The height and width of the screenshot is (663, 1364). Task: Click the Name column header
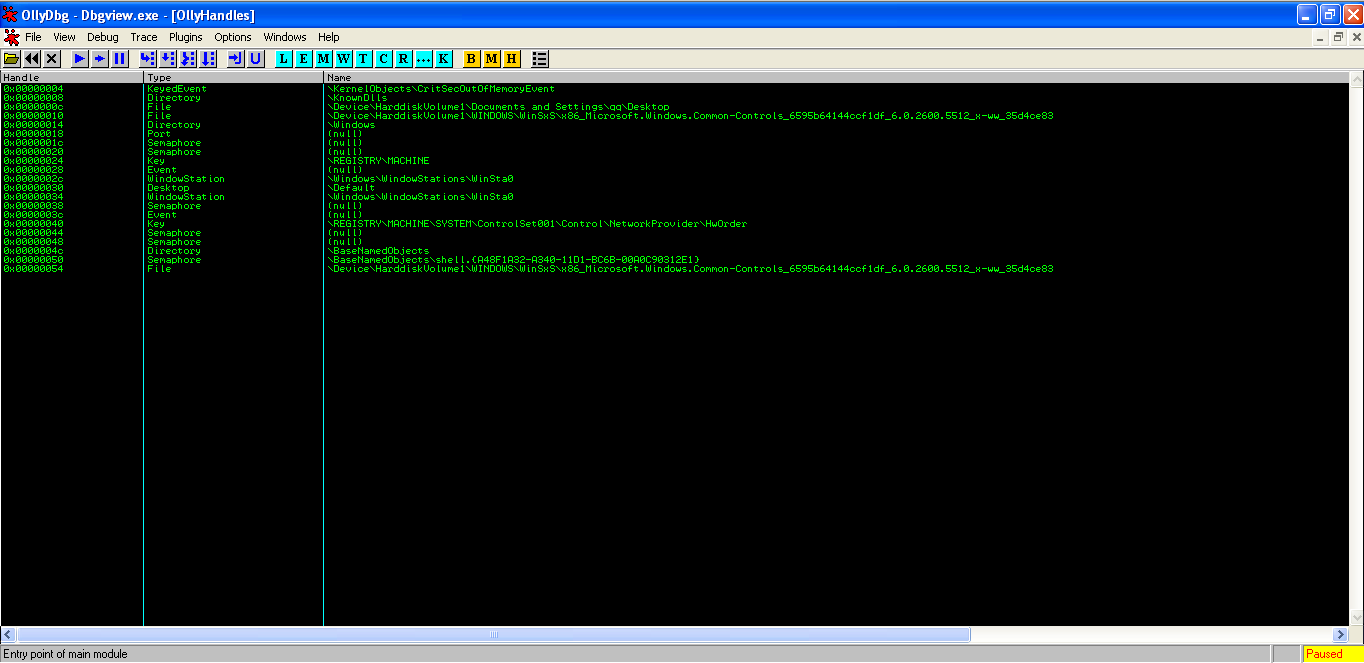click(836, 77)
